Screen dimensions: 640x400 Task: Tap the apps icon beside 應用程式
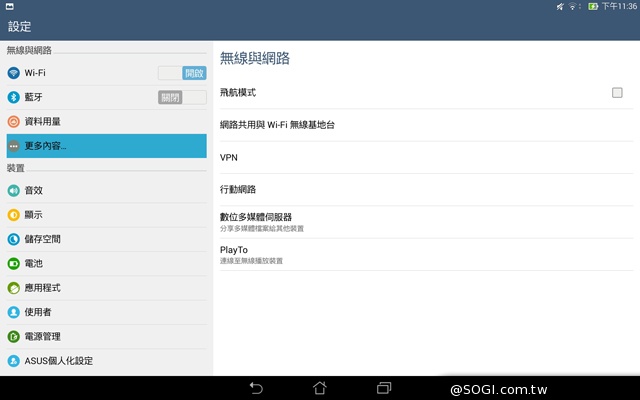click(13, 288)
